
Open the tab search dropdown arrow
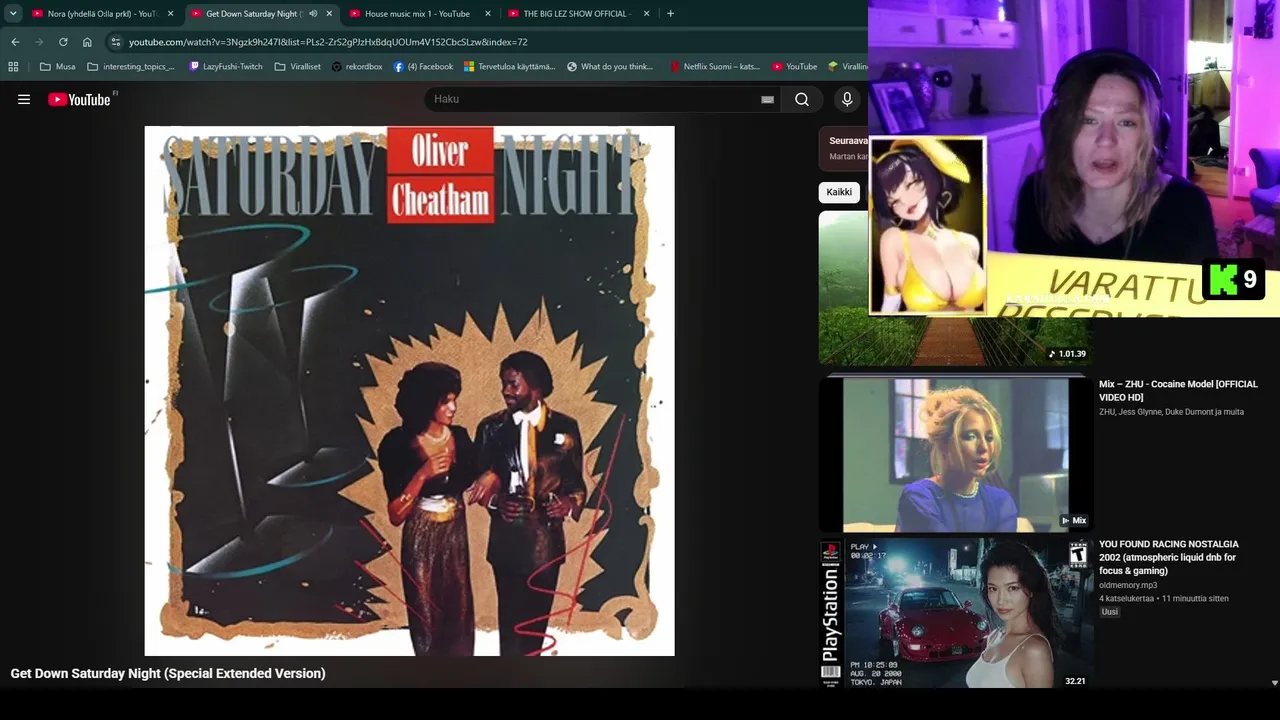[13, 14]
